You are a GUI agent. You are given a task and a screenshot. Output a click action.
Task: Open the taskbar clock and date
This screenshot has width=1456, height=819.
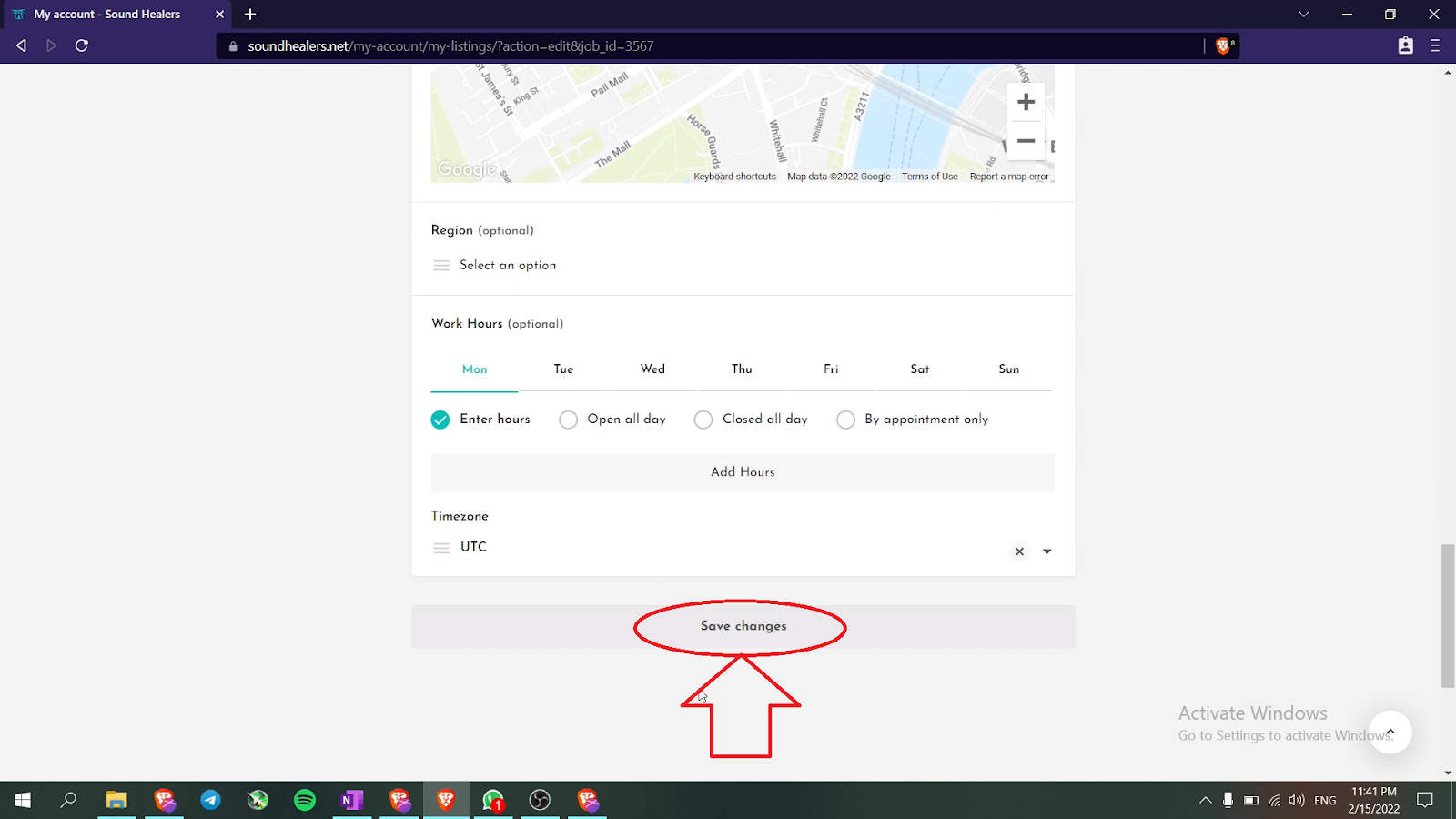coord(1374,800)
